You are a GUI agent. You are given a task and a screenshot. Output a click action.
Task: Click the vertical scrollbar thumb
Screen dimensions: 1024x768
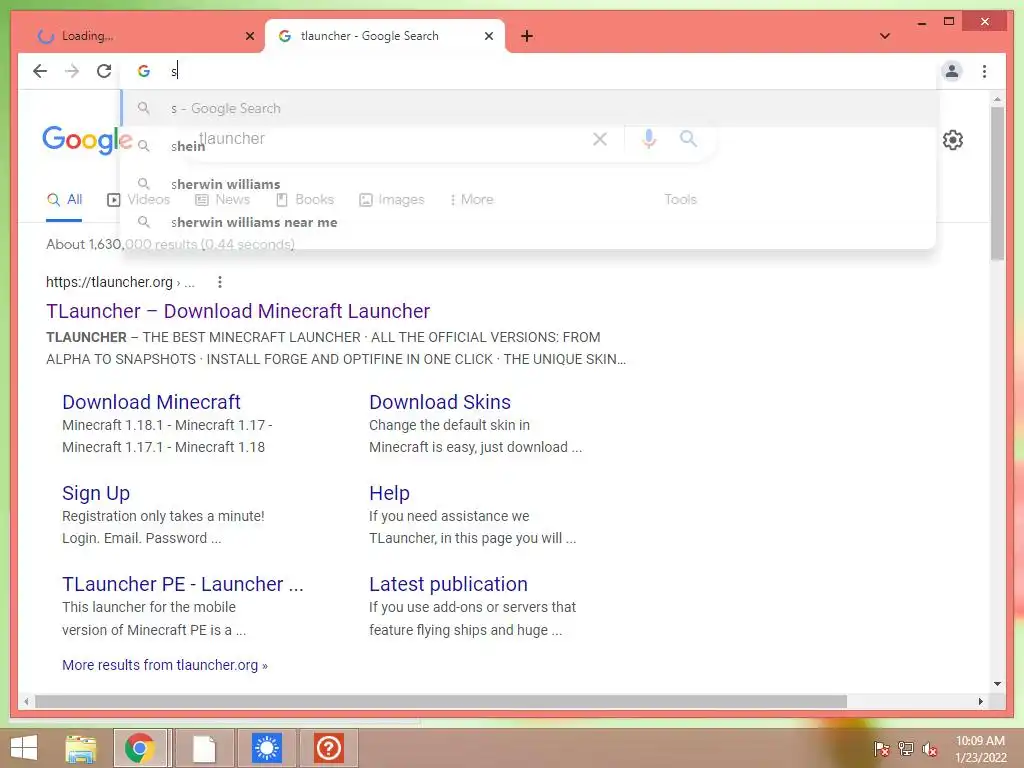(997, 183)
